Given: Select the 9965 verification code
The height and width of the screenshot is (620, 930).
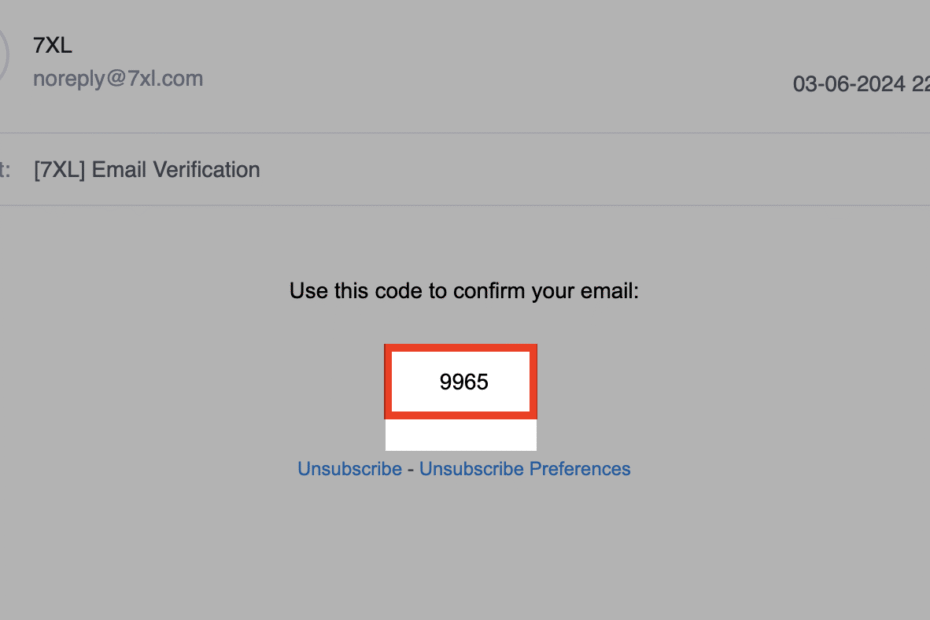Looking at the screenshot, I should pos(464,381).
